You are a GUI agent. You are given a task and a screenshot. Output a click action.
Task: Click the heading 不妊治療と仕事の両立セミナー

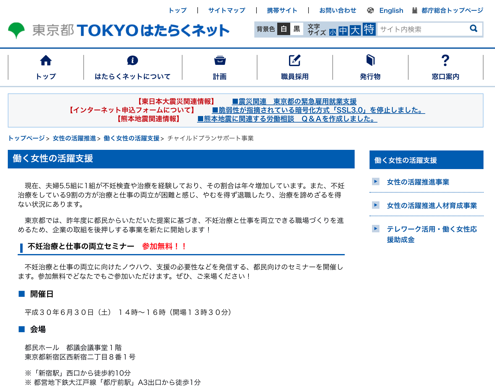click(x=81, y=246)
